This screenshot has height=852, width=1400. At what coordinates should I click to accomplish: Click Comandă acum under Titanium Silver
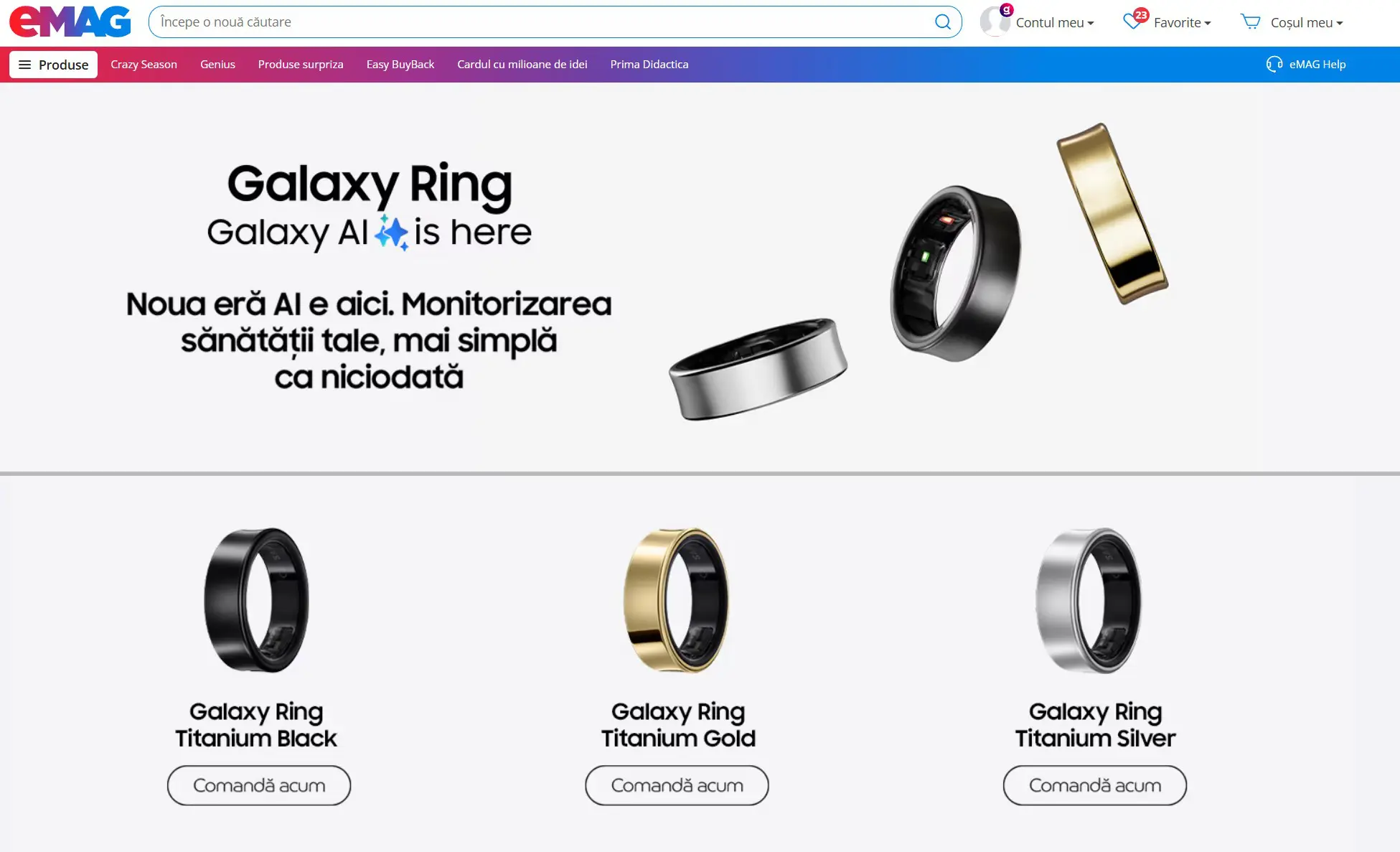pyautogui.click(x=1095, y=785)
